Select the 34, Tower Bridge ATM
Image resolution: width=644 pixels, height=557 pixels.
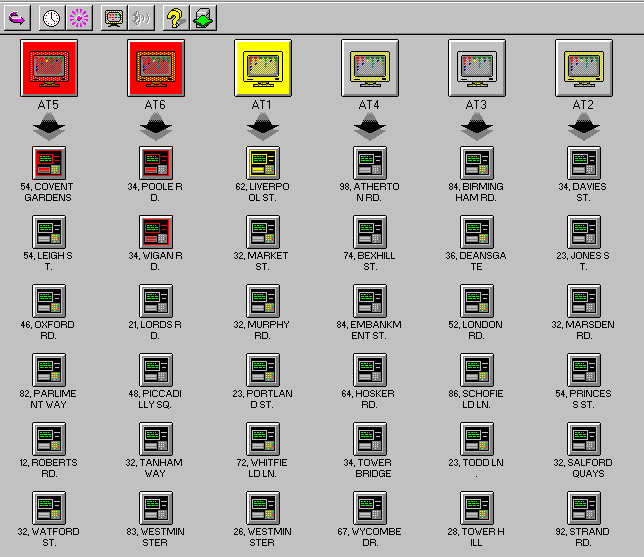click(x=370, y=439)
